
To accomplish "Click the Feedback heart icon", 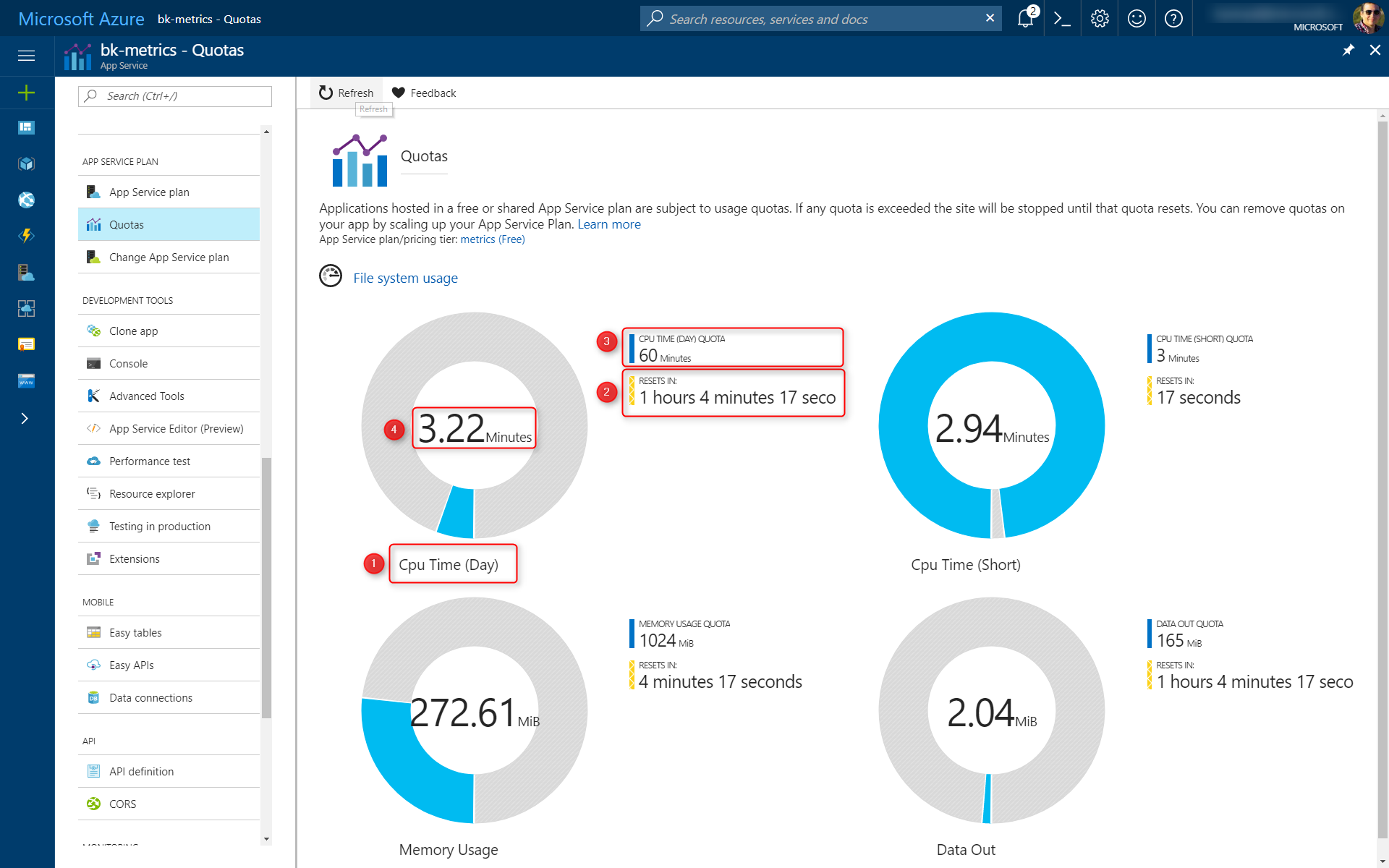I will click(x=399, y=92).
